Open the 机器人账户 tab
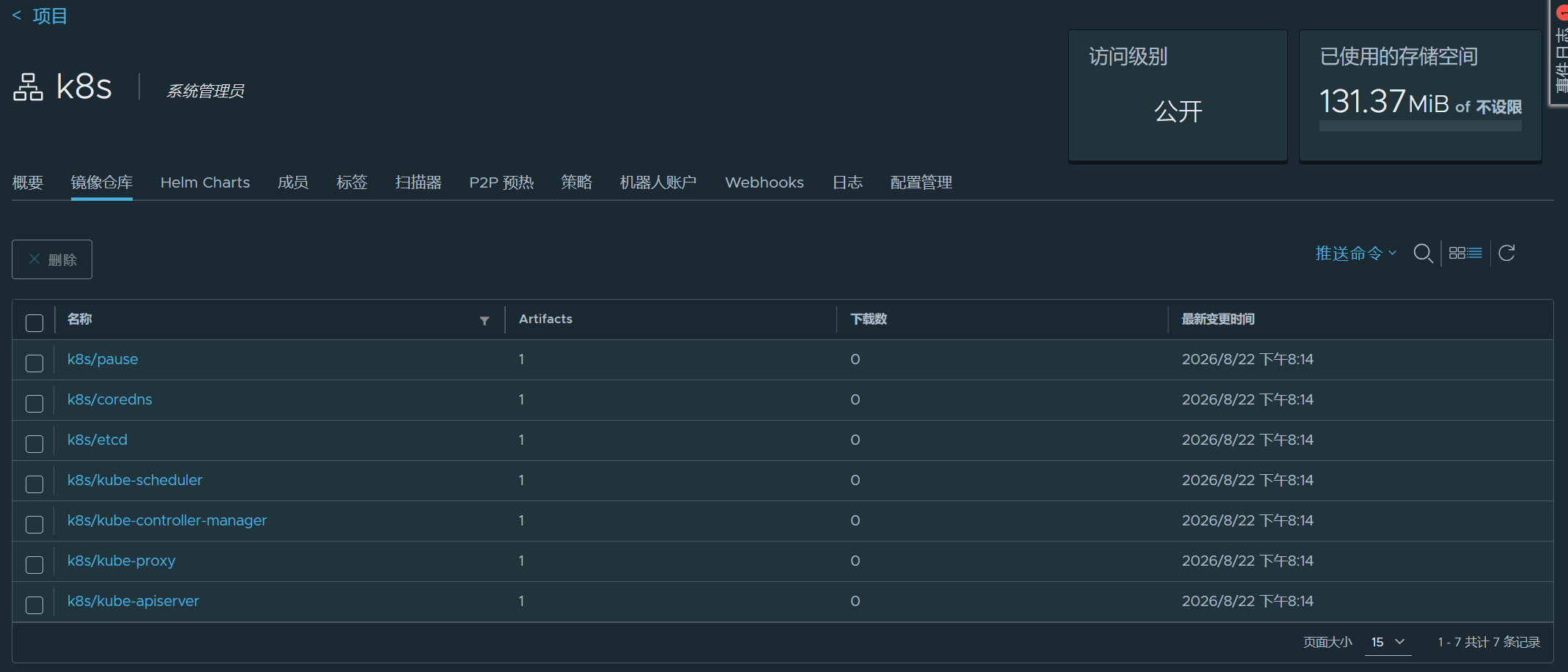 [x=658, y=182]
